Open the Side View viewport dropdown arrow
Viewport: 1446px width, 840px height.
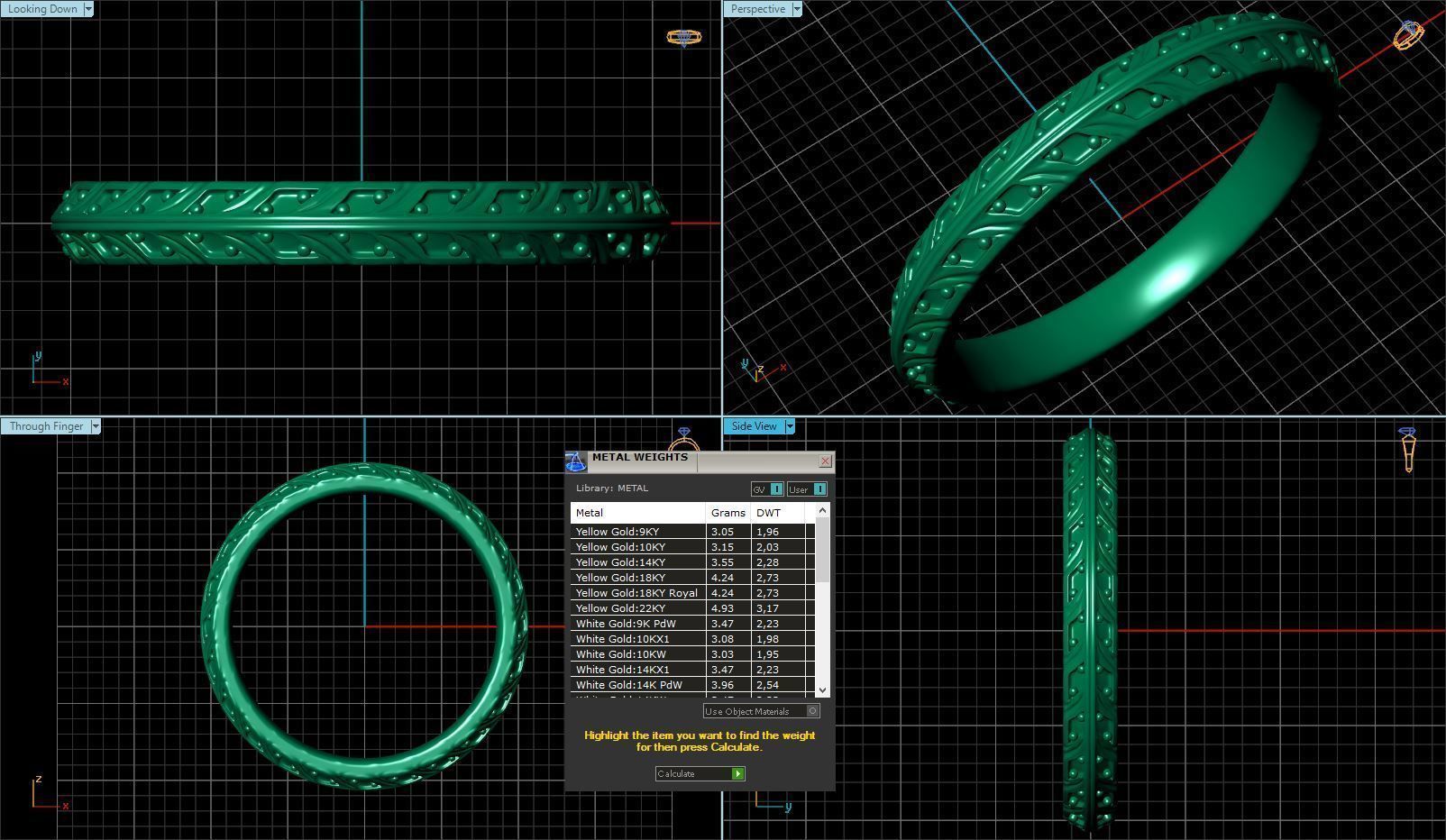(x=789, y=426)
